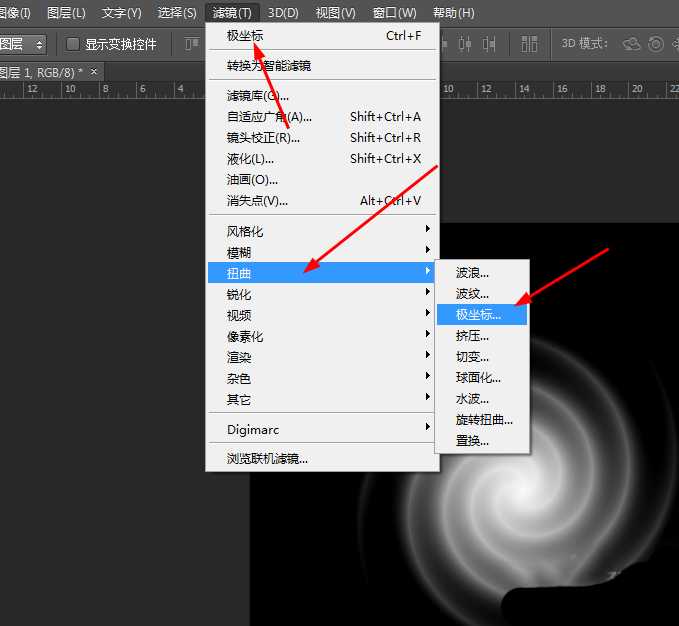The height and width of the screenshot is (626, 679).
Task: Choose 极坐标... in the 扭曲 submenu
Action: (481, 314)
